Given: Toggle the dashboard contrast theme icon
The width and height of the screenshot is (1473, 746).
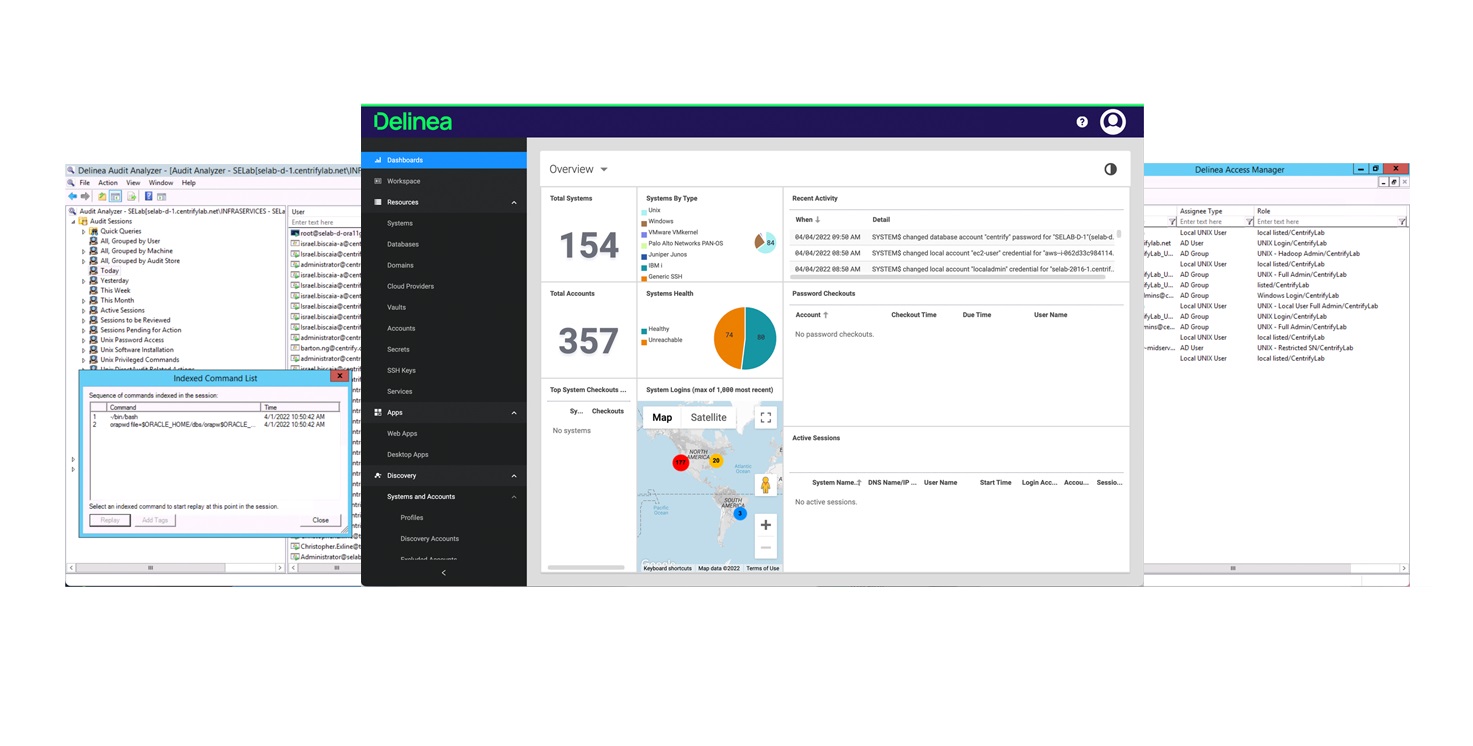Looking at the screenshot, I should click(1110, 169).
